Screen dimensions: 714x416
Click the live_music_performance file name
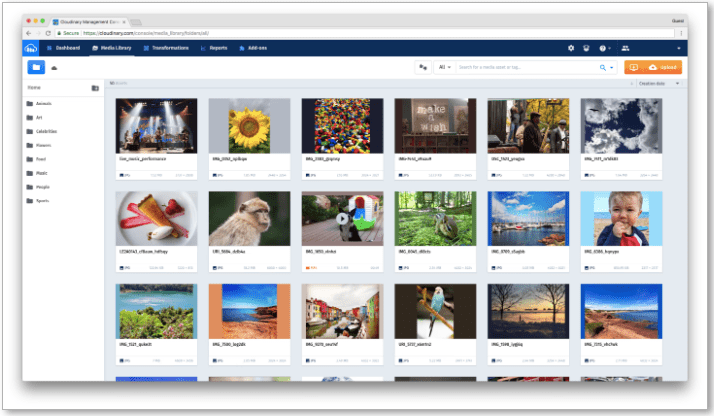(143, 159)
